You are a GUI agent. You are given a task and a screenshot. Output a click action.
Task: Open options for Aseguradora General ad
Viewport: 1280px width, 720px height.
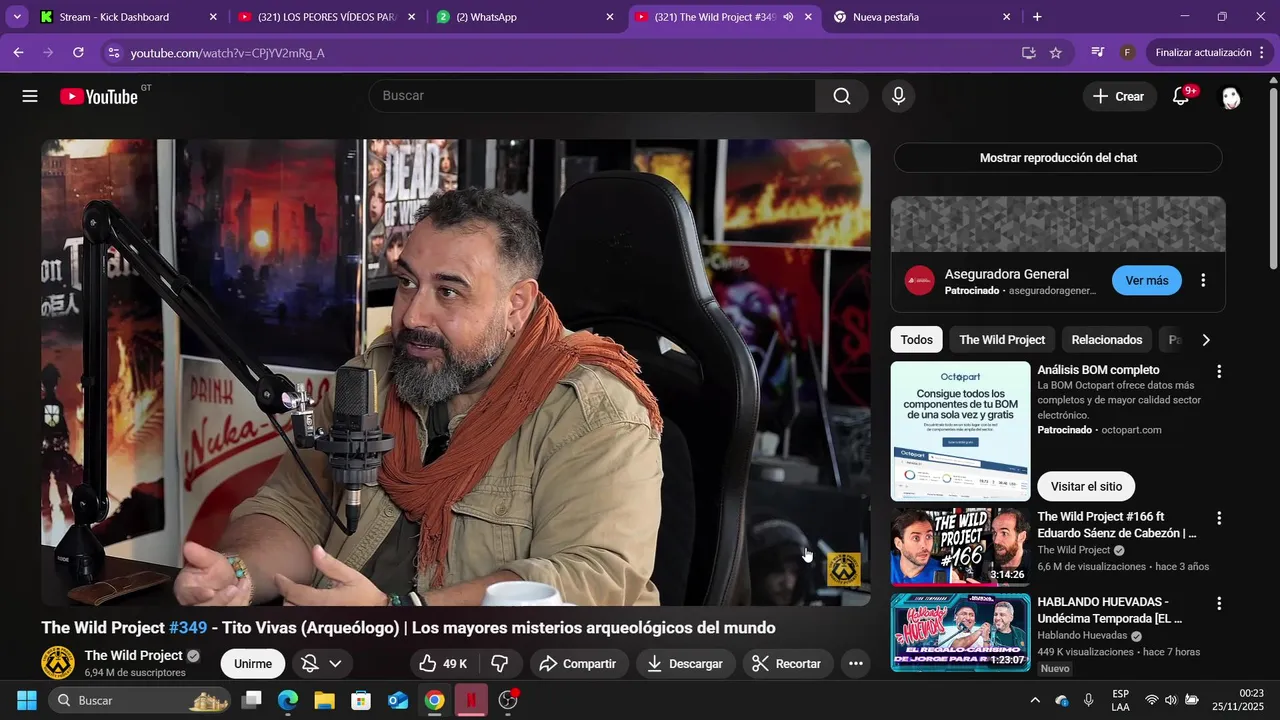point(1203,280)
